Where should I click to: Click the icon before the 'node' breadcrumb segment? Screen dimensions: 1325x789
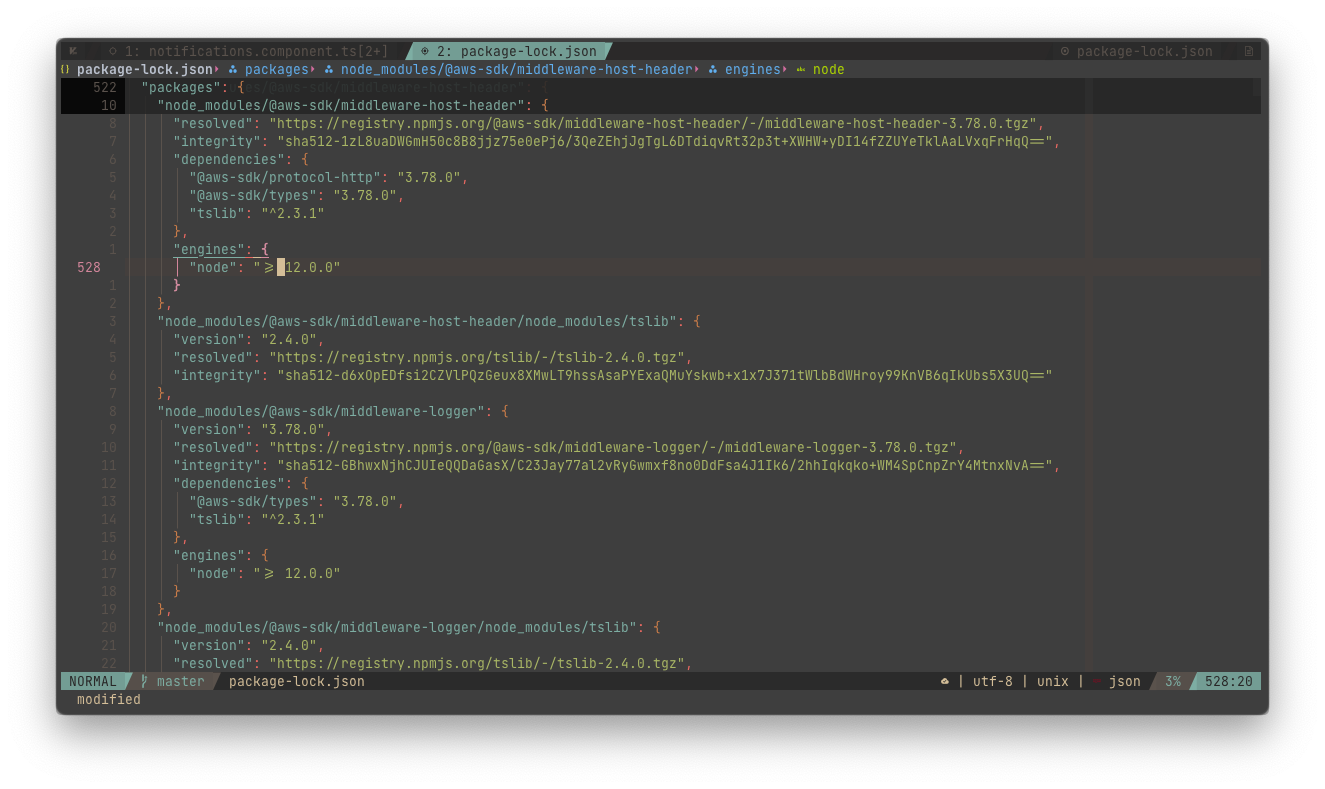801,69
